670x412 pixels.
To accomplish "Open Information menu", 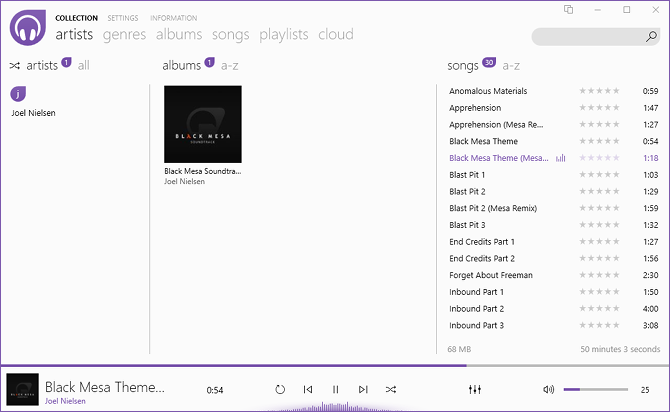I will (173, 18).
